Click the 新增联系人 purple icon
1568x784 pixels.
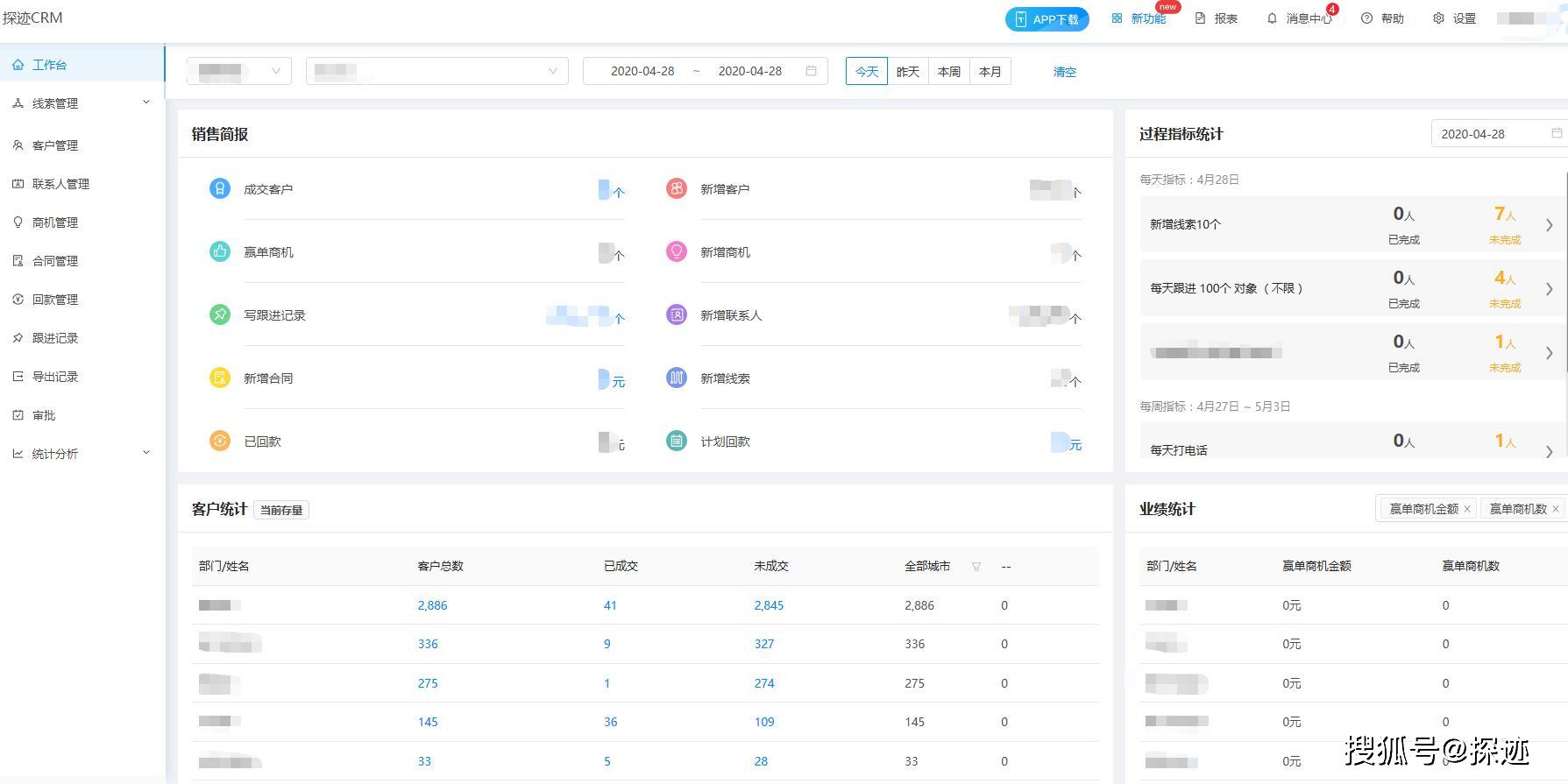[x=677, y=314]
